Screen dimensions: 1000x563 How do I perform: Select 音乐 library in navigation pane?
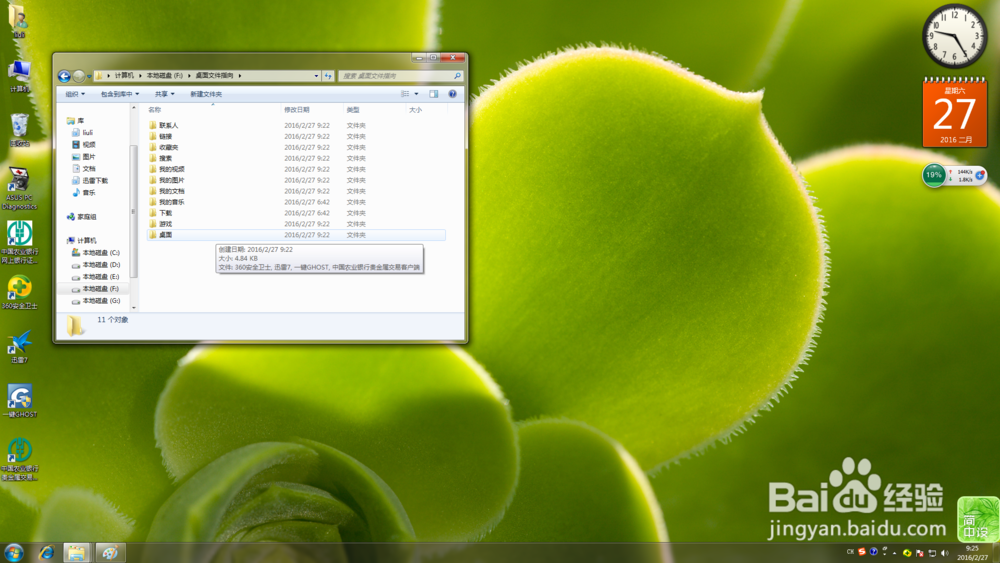(x=84, y=193)
